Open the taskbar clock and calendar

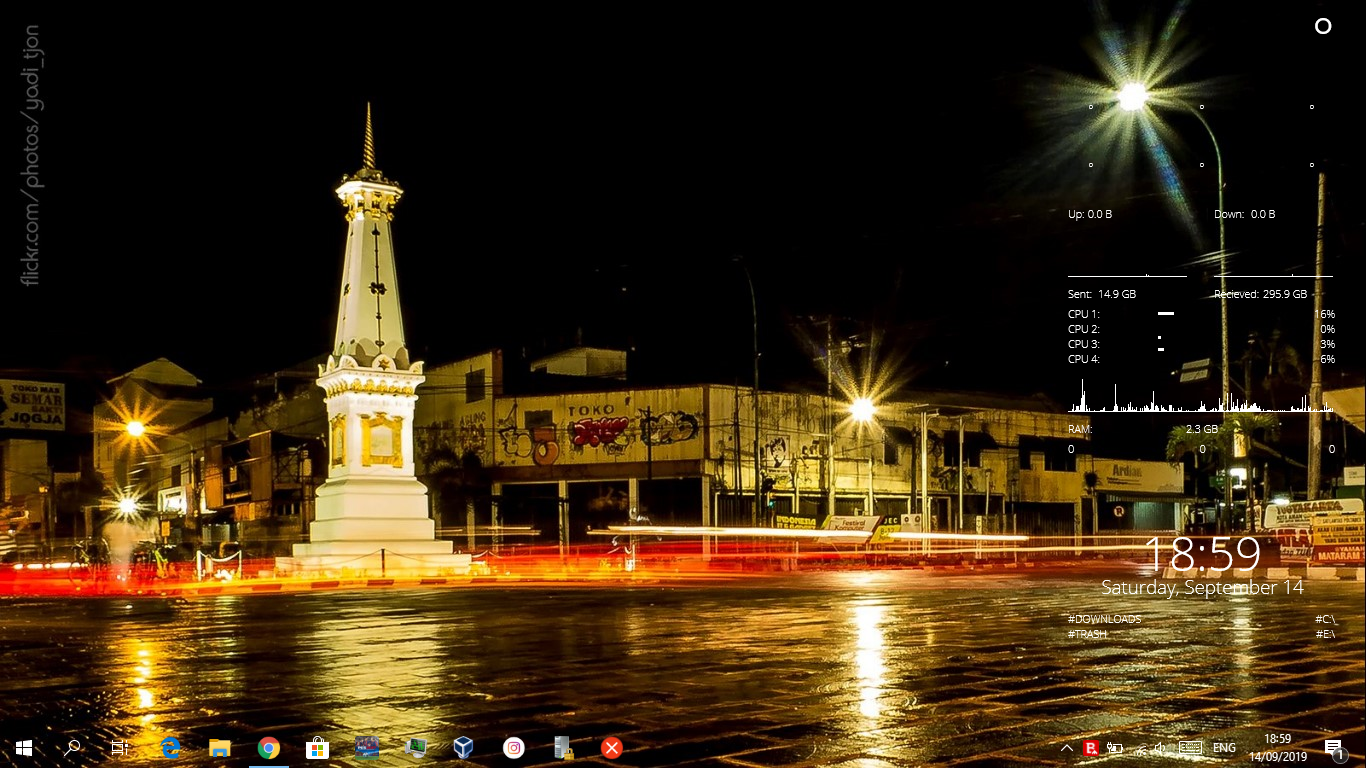click(1277, 747)
